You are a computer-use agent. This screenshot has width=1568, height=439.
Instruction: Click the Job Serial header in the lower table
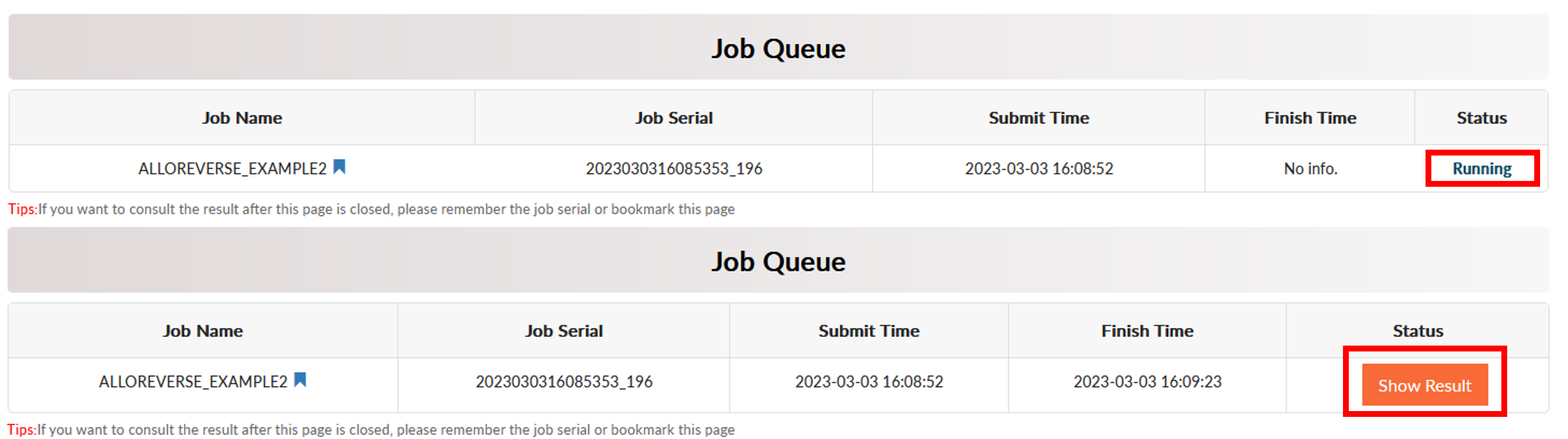[564, 331]
